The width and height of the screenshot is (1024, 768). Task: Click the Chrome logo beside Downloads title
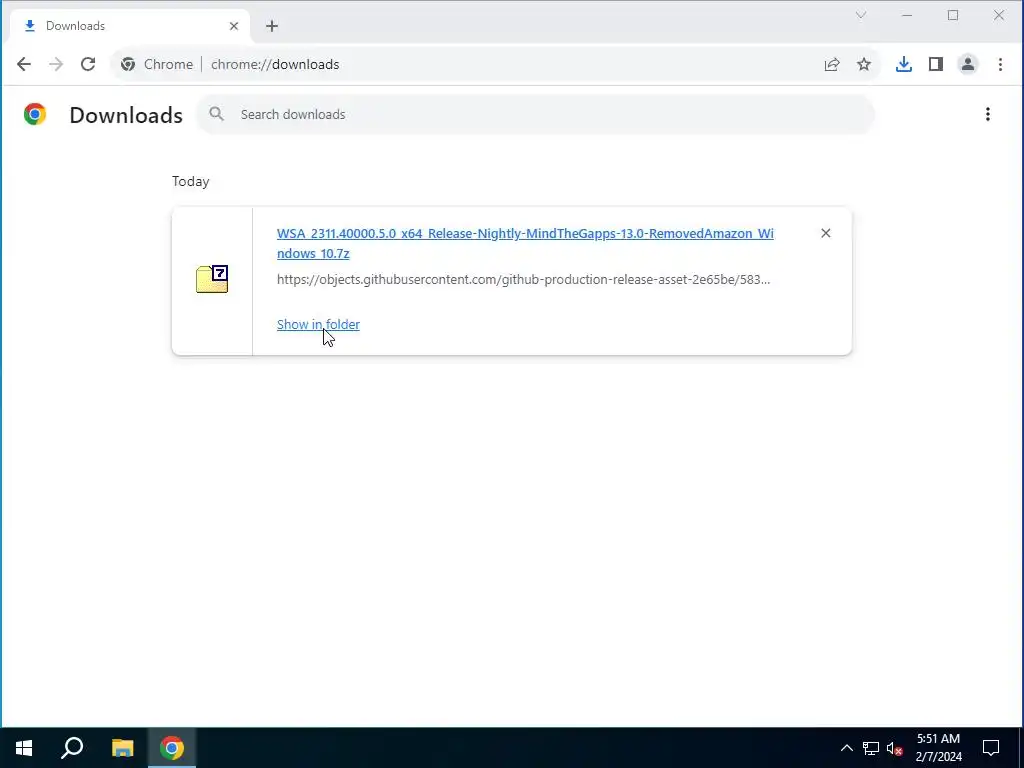[x=35, y=114]
